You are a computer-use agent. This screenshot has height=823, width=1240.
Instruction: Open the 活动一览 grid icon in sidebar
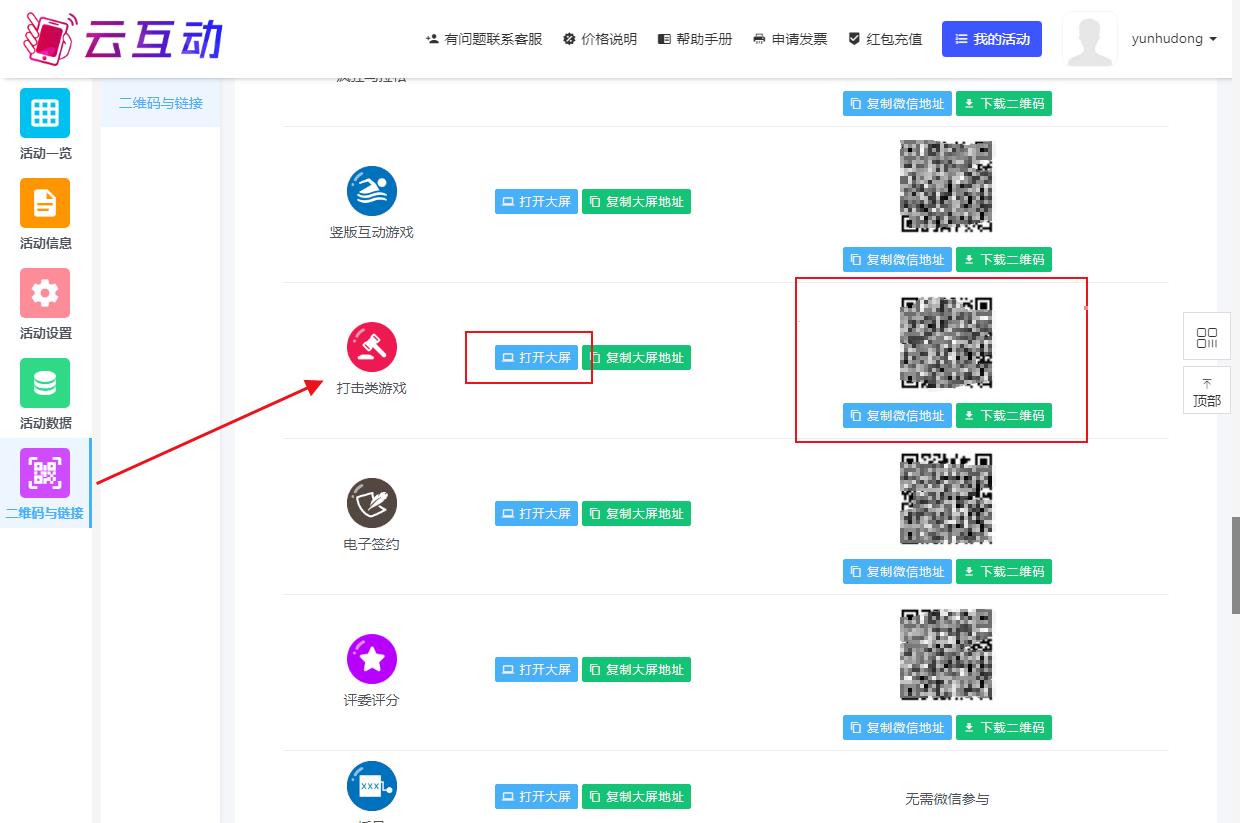[x=45, y=113]
